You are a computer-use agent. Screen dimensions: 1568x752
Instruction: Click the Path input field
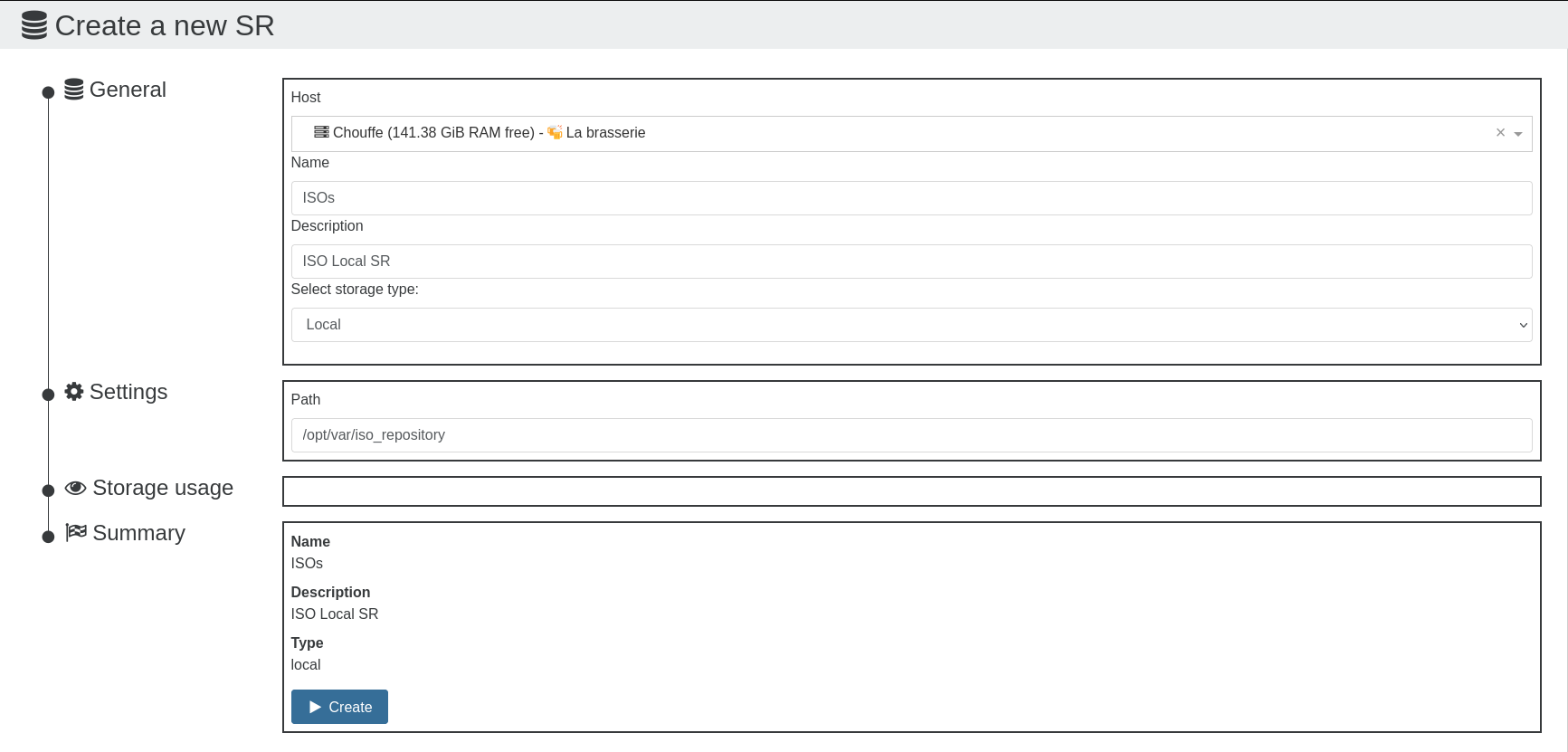[x=910, y=435]
